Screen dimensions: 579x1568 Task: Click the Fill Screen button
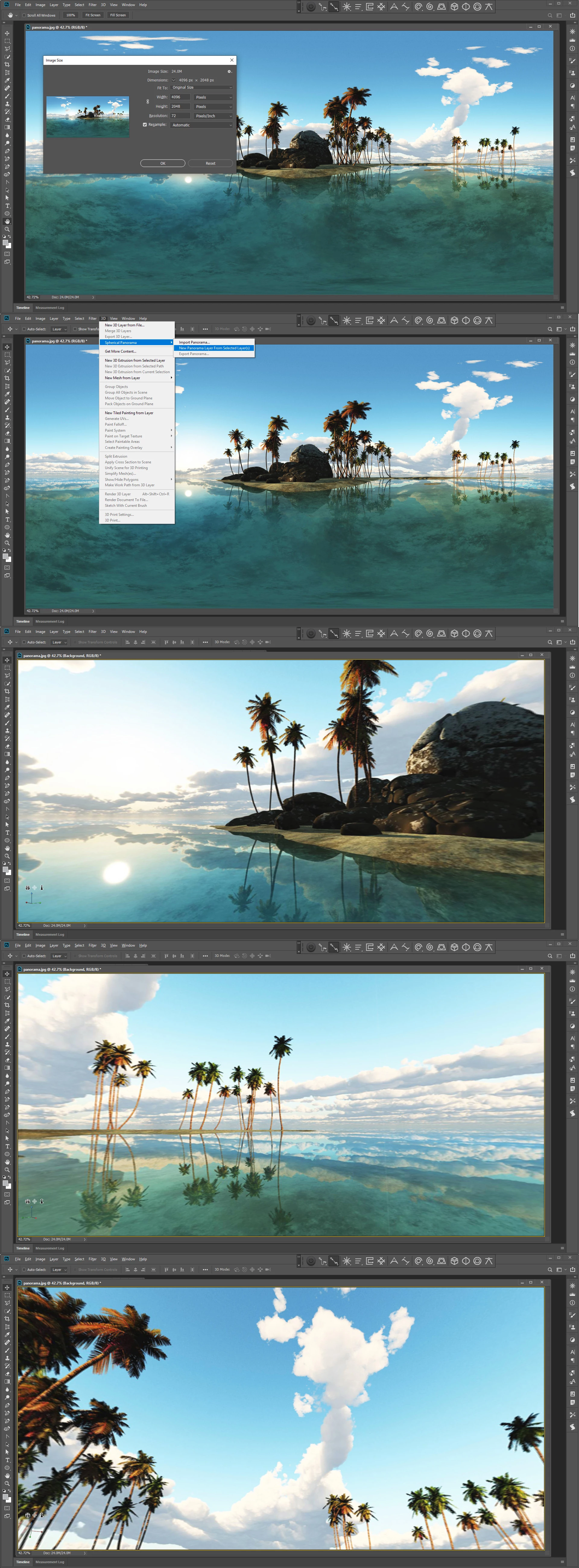[x=118, y=15]
